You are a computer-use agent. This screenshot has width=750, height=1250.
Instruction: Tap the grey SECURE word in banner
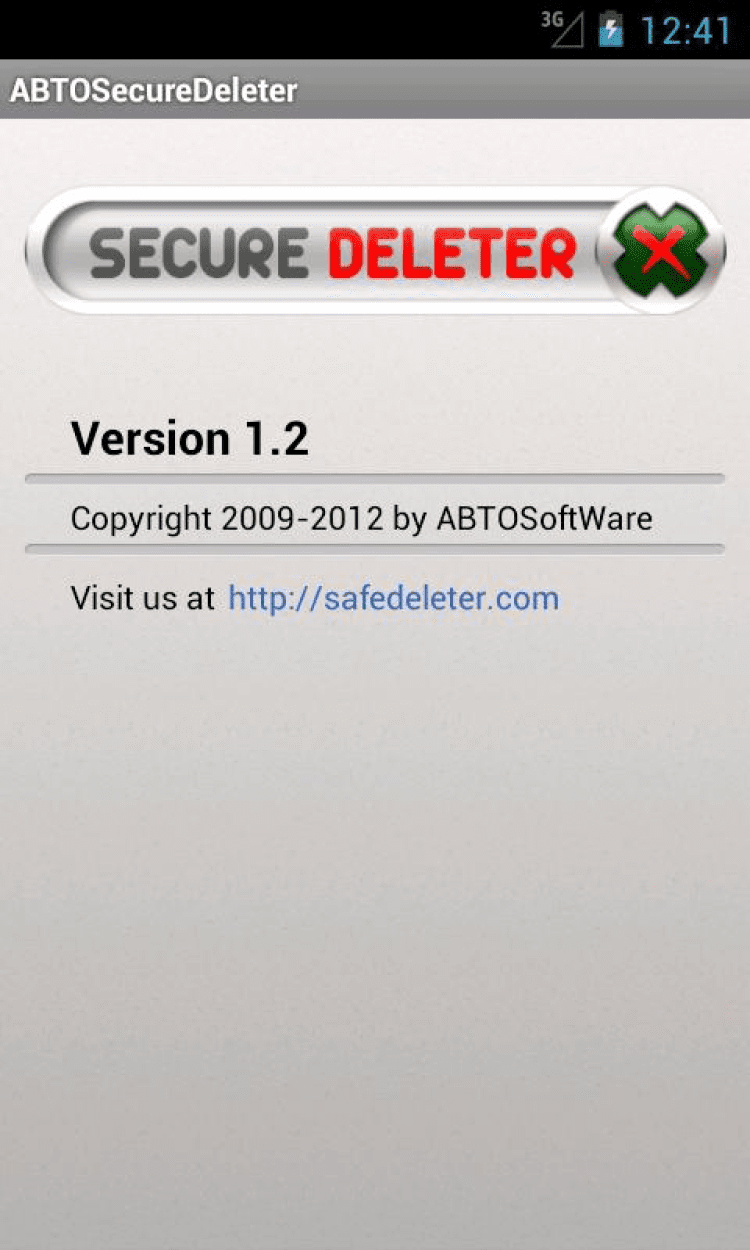tap(198, 253)
